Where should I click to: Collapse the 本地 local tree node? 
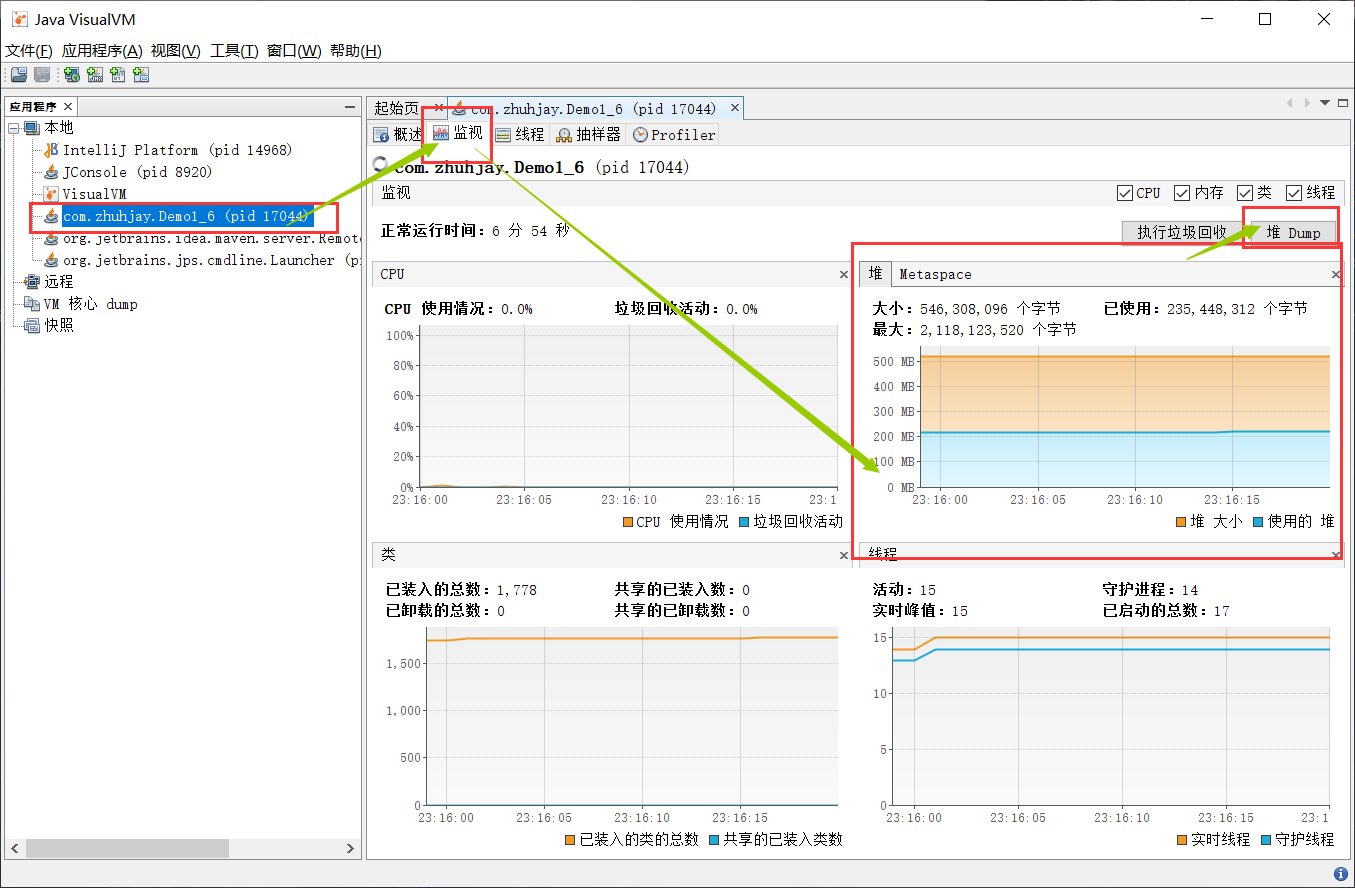(x=14, y=128)
